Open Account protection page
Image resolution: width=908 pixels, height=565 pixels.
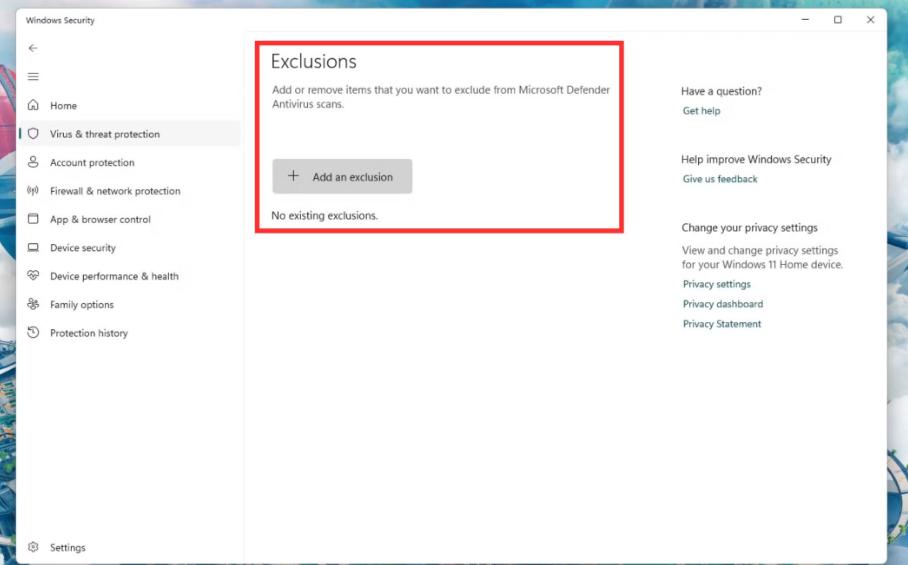130,162
